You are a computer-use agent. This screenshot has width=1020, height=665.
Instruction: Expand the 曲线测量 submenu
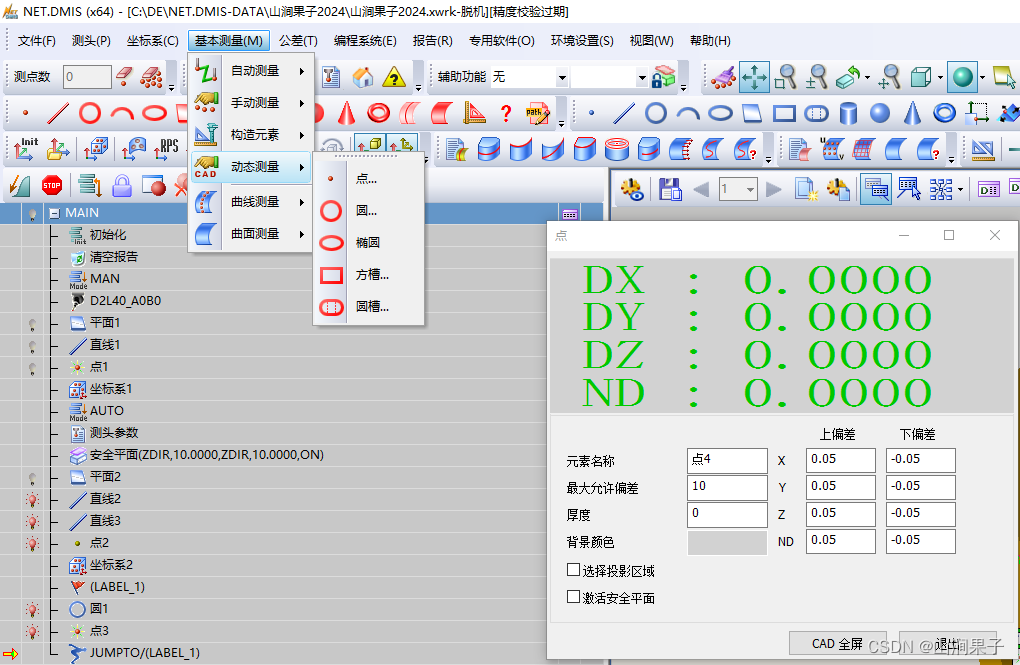[252, 202]
